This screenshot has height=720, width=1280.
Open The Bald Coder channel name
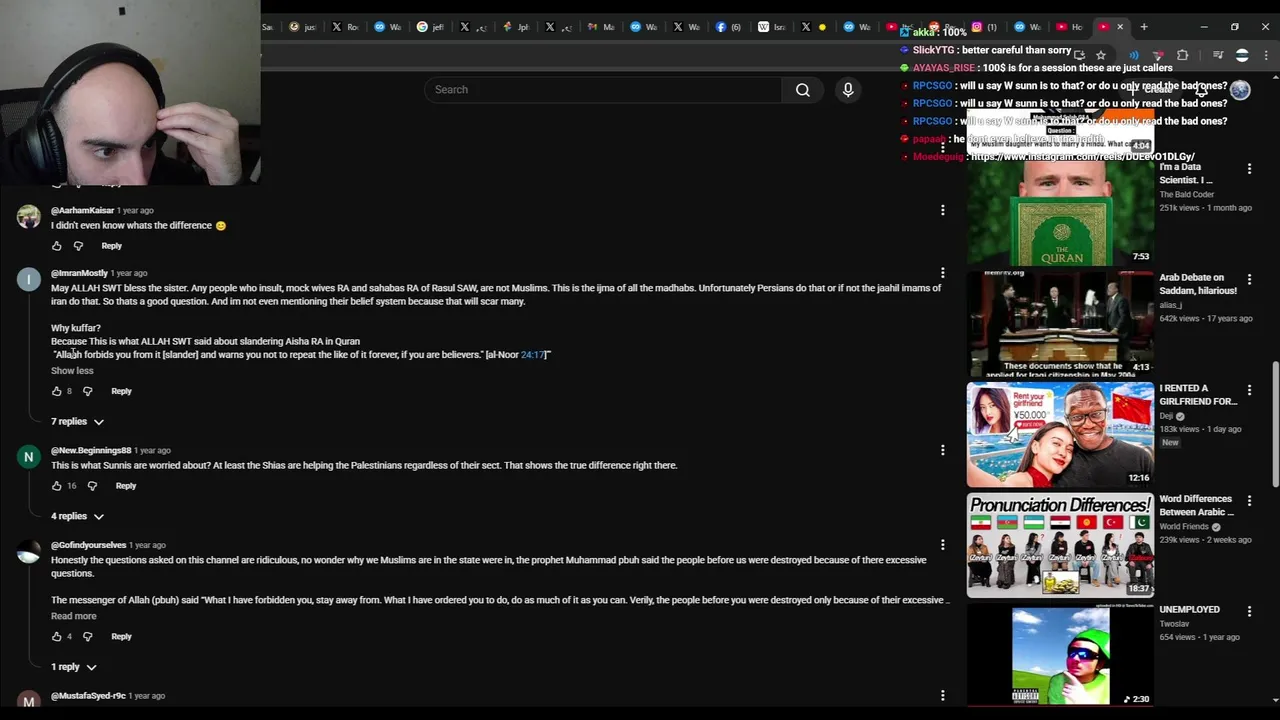pos(1186,194)
